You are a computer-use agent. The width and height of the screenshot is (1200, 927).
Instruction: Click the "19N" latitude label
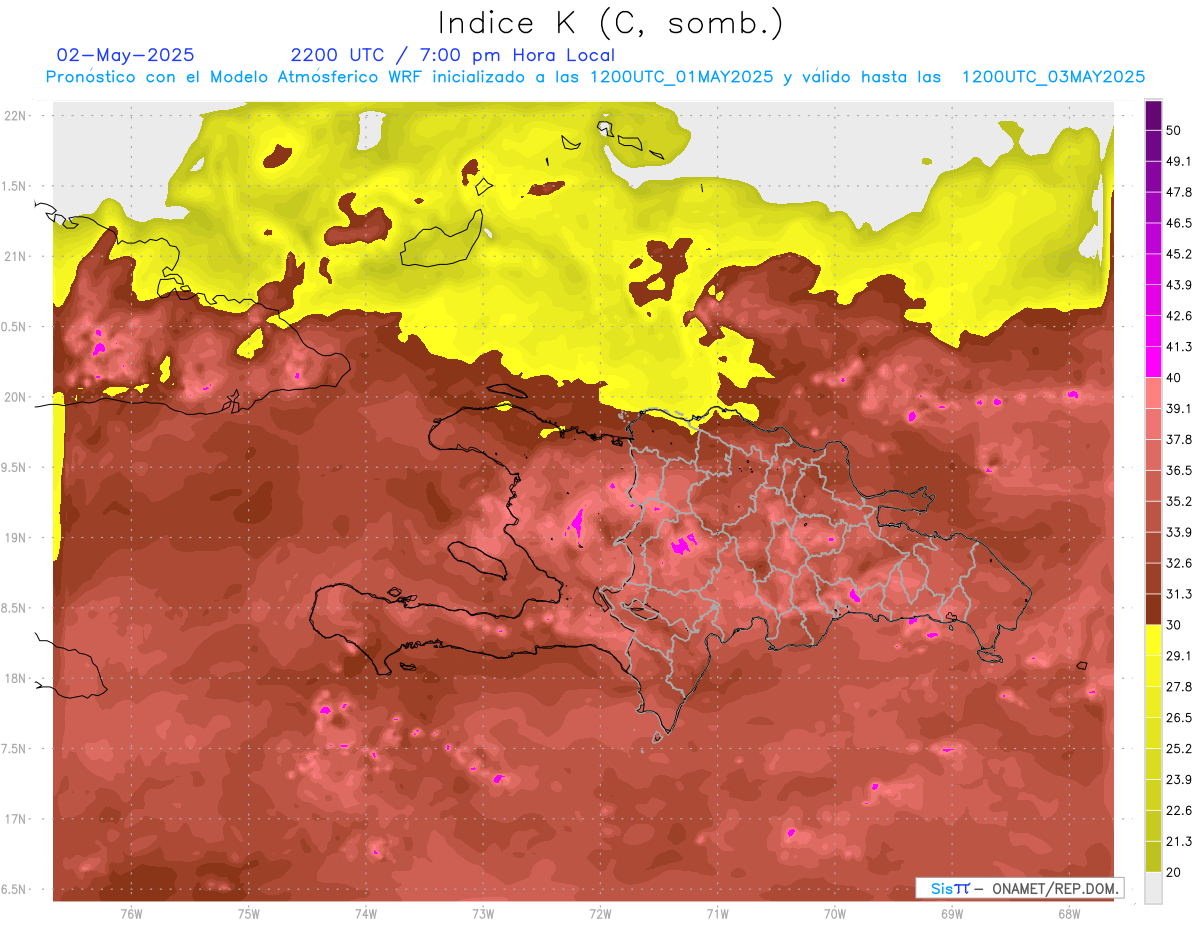[x=17, y=538]
